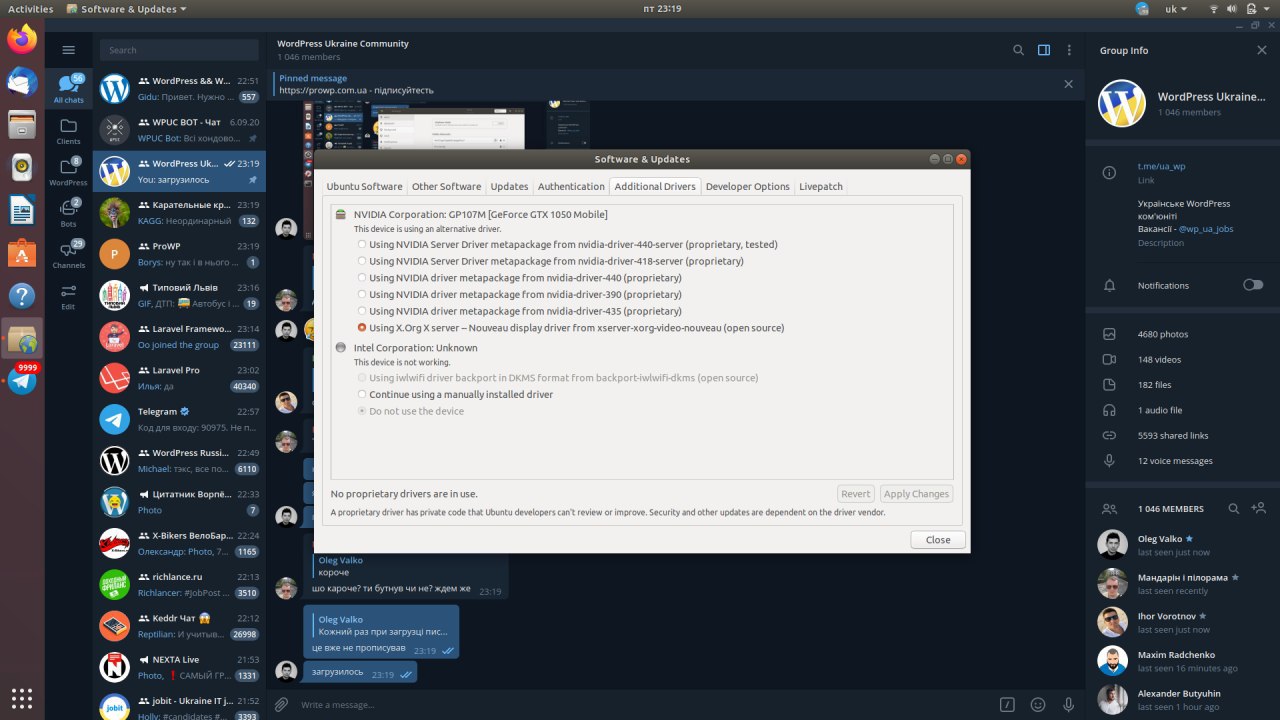Screen dimensions: 1280x720
Task: Switch to the Ubuntu Software tab
Action: coord(364,186)
